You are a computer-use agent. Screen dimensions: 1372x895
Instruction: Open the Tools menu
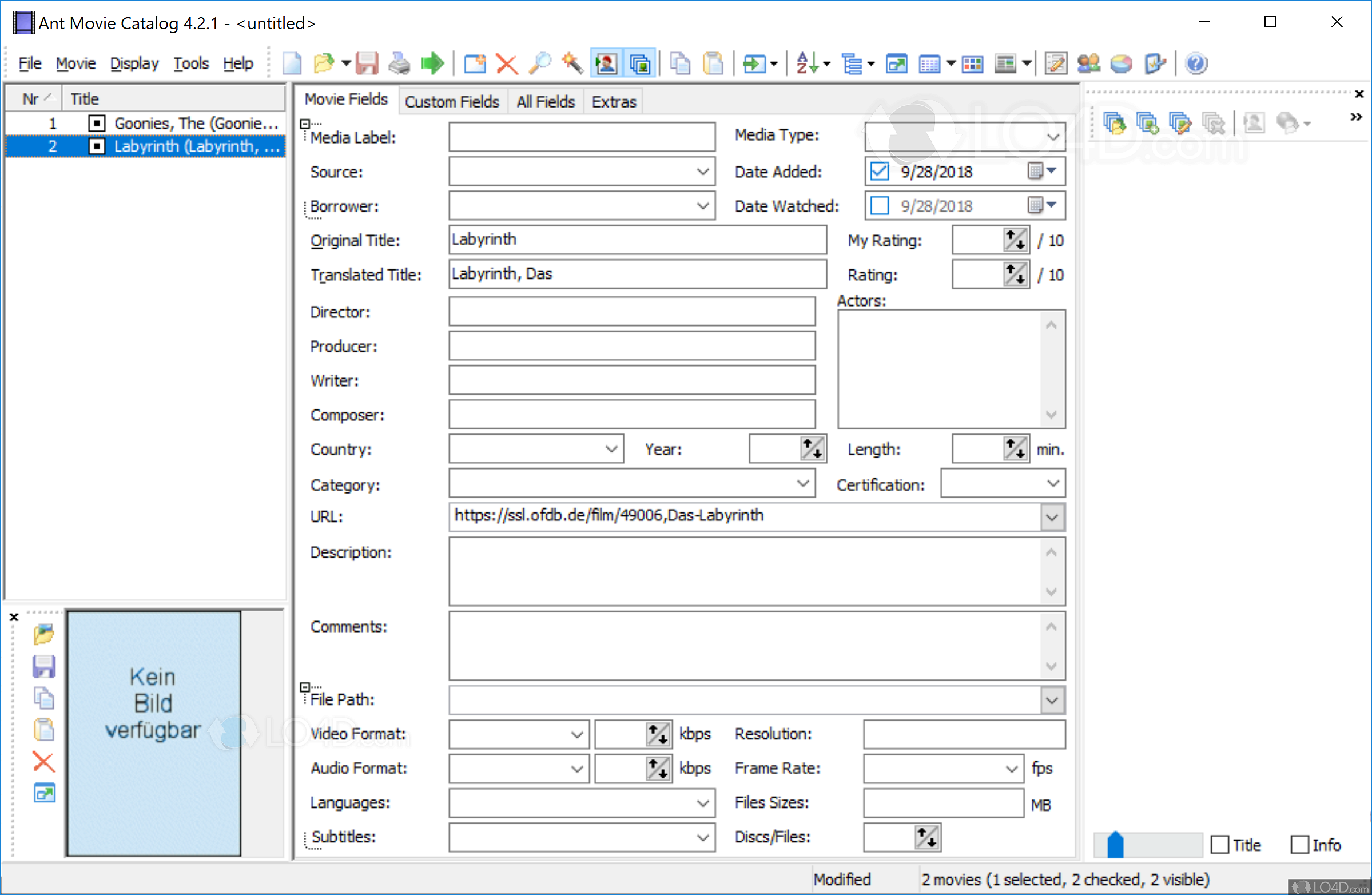(191, 63)
